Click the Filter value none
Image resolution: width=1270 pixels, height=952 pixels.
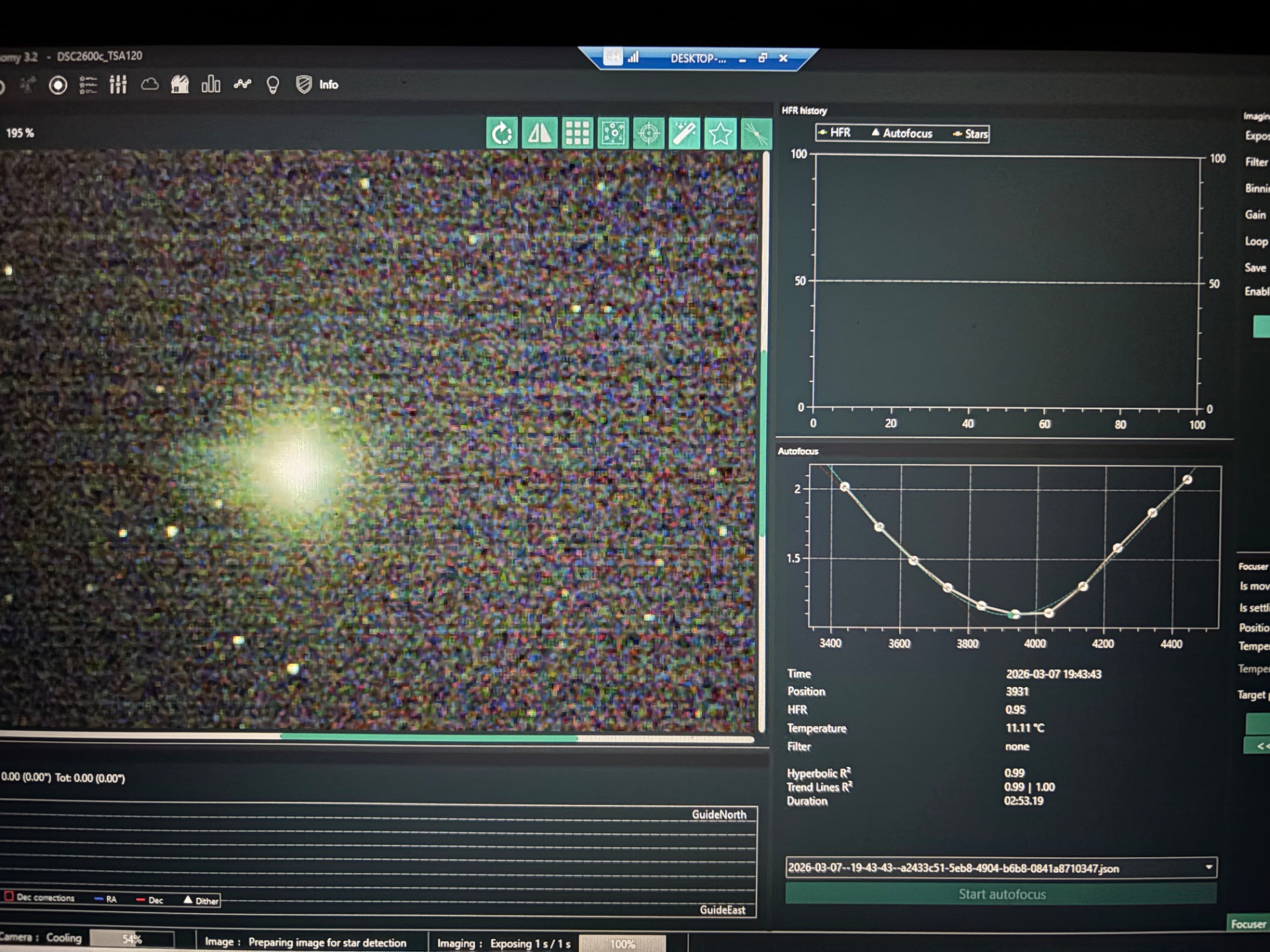coord(1017,746)
